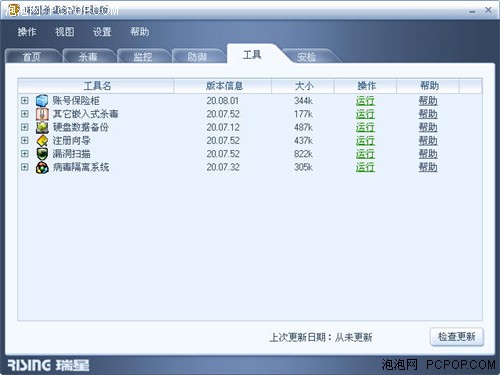Open 帮助 link for 注册向导
This screenshot has height=375, width=500.
[428, 141]
